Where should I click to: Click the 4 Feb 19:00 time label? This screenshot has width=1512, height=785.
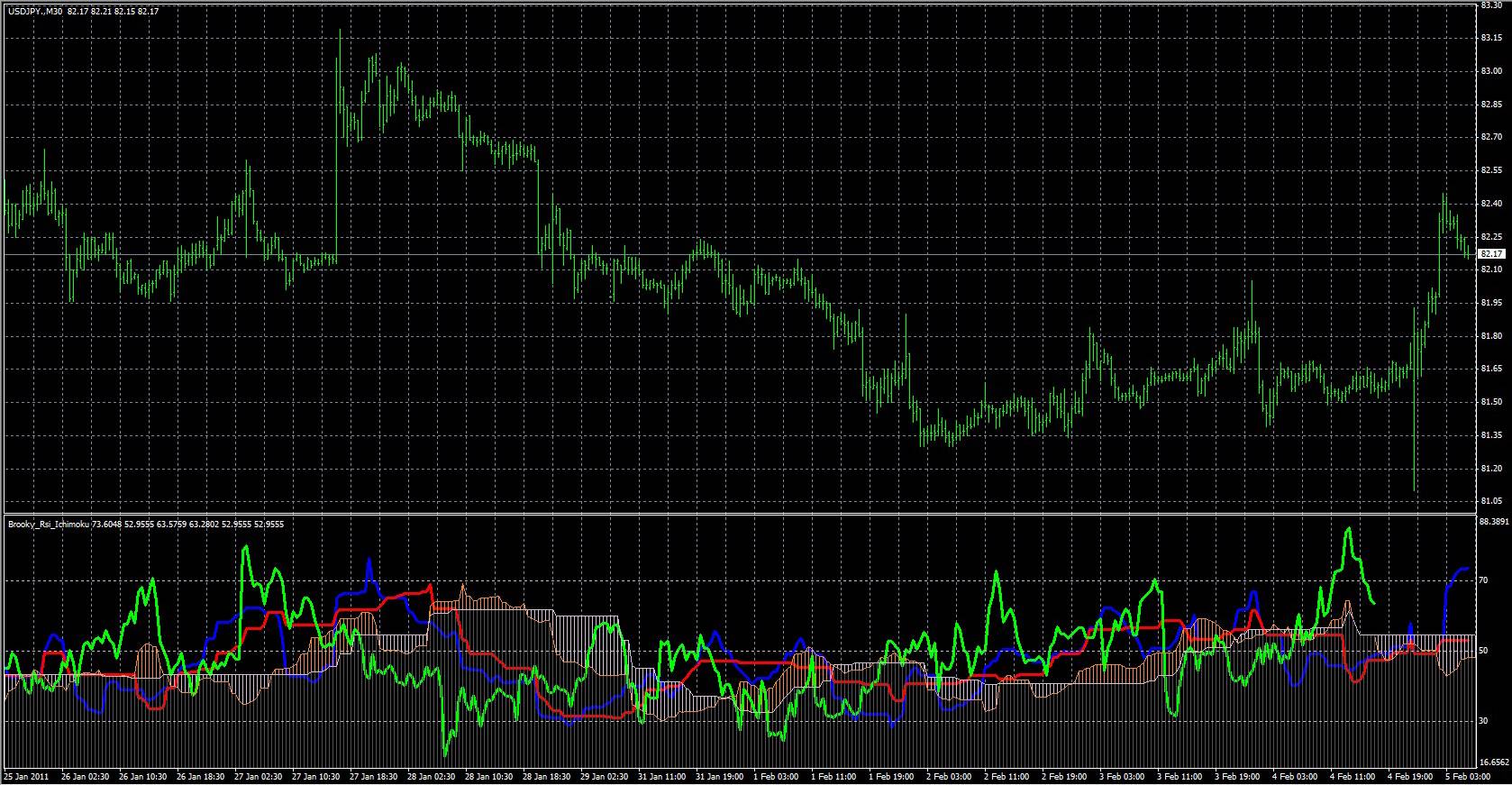tap(1412, 776)
